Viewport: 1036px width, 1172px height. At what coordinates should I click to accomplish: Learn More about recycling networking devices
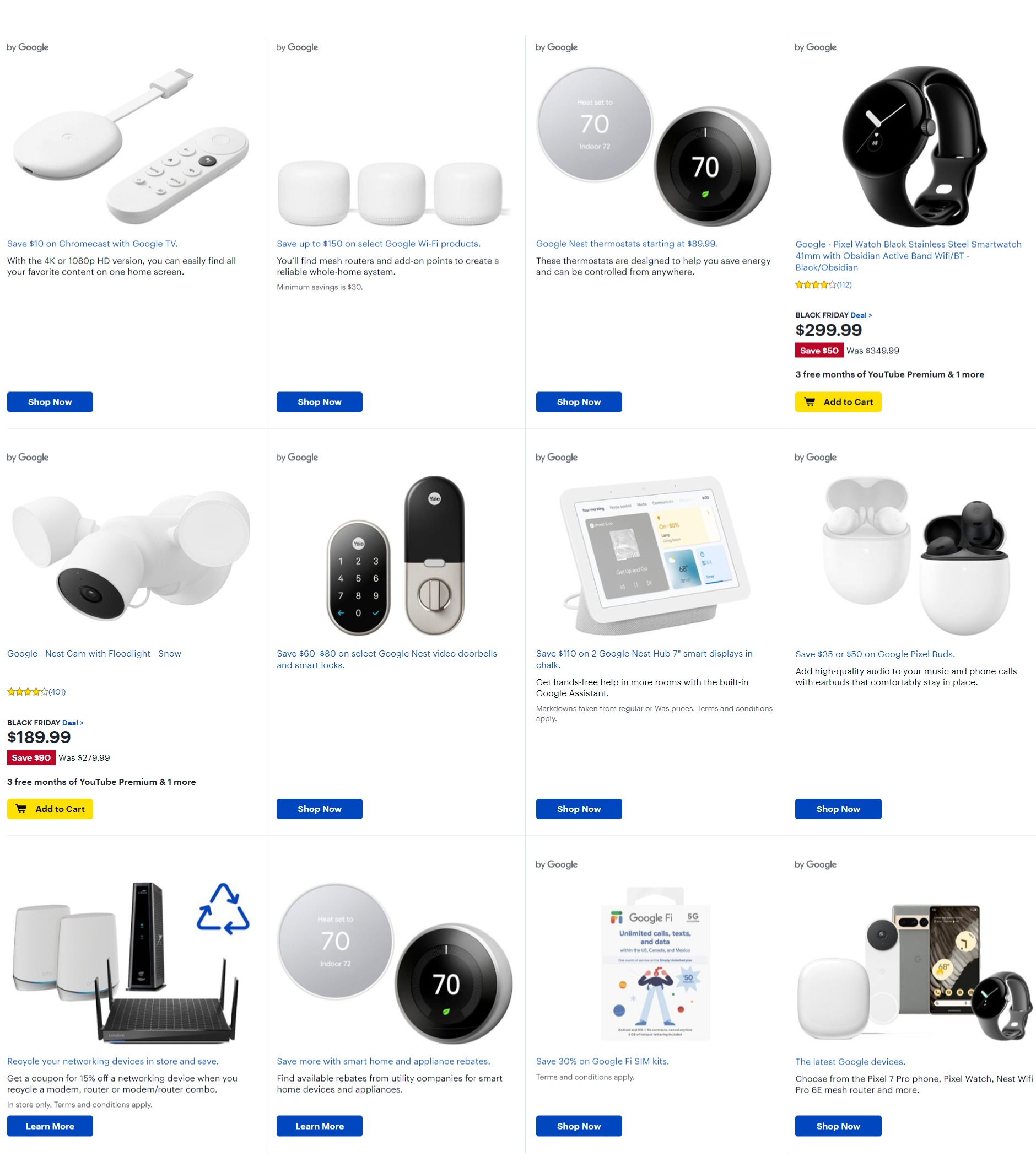tap(50, 1126)
